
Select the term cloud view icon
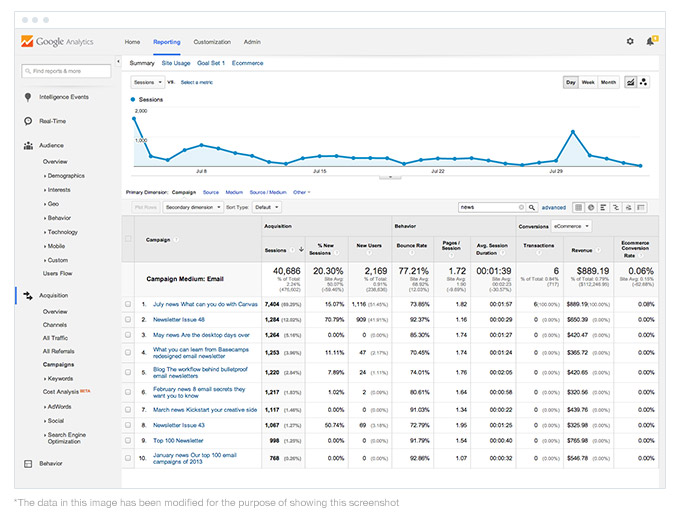[628, 207]
